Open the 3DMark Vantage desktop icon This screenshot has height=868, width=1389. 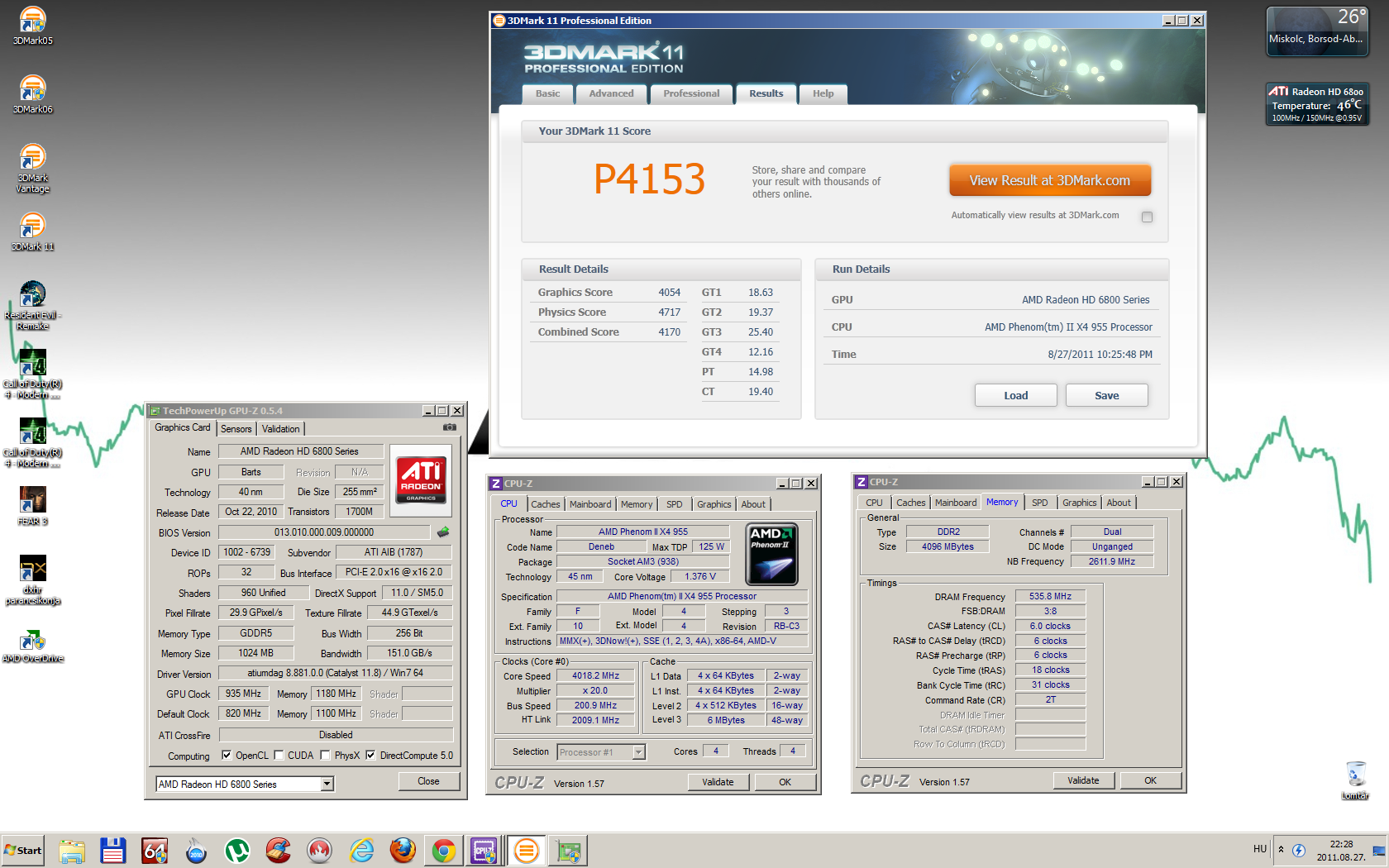point(33,168)
